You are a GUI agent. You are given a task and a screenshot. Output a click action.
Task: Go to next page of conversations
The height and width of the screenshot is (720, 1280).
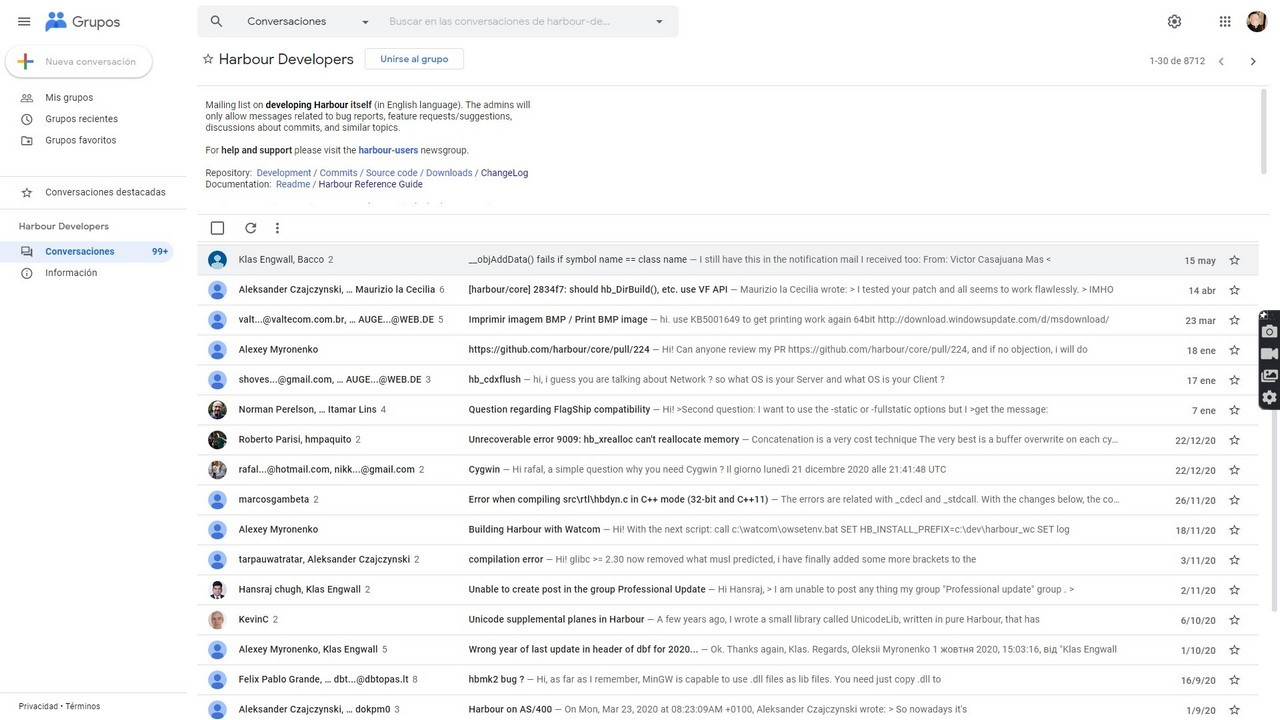[1253, 61]
